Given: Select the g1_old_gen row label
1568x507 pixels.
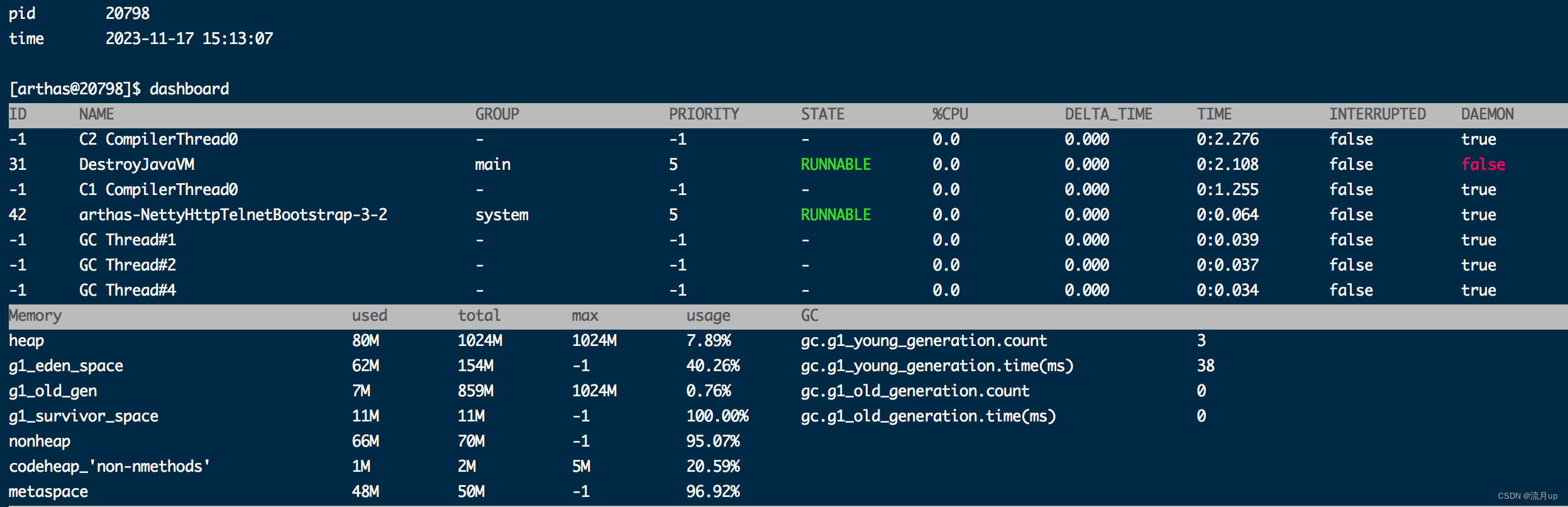Looking at the screenshot, I should (x=53, y=391).
